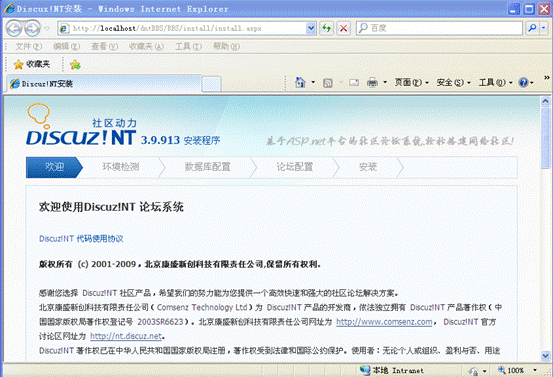The image size is (553, 377).
Task: Open the 工具(T) menu
Action: click(x=188, y=46)
